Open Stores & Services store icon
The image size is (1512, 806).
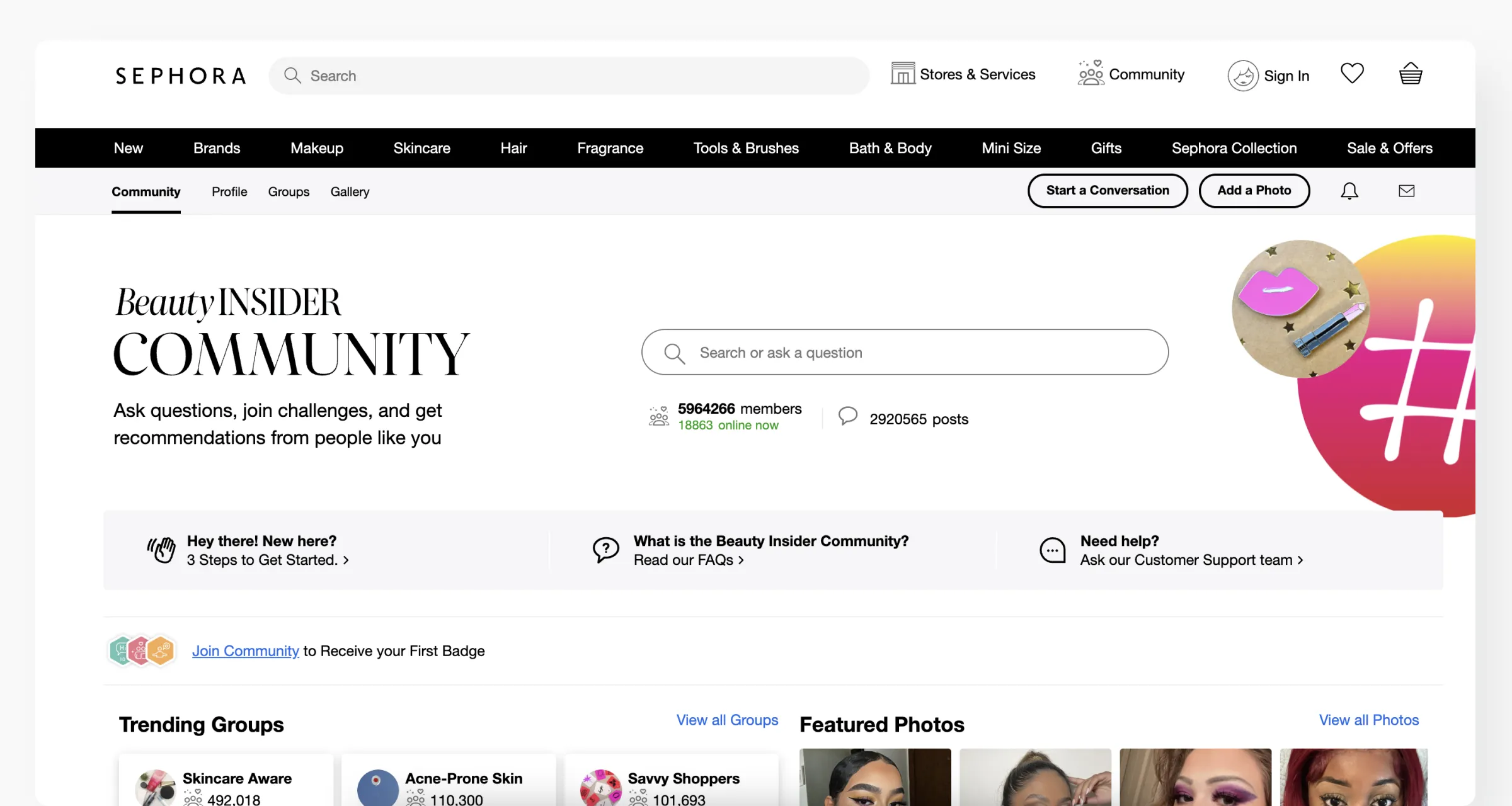pyautogui.click(x=903, y=74)
